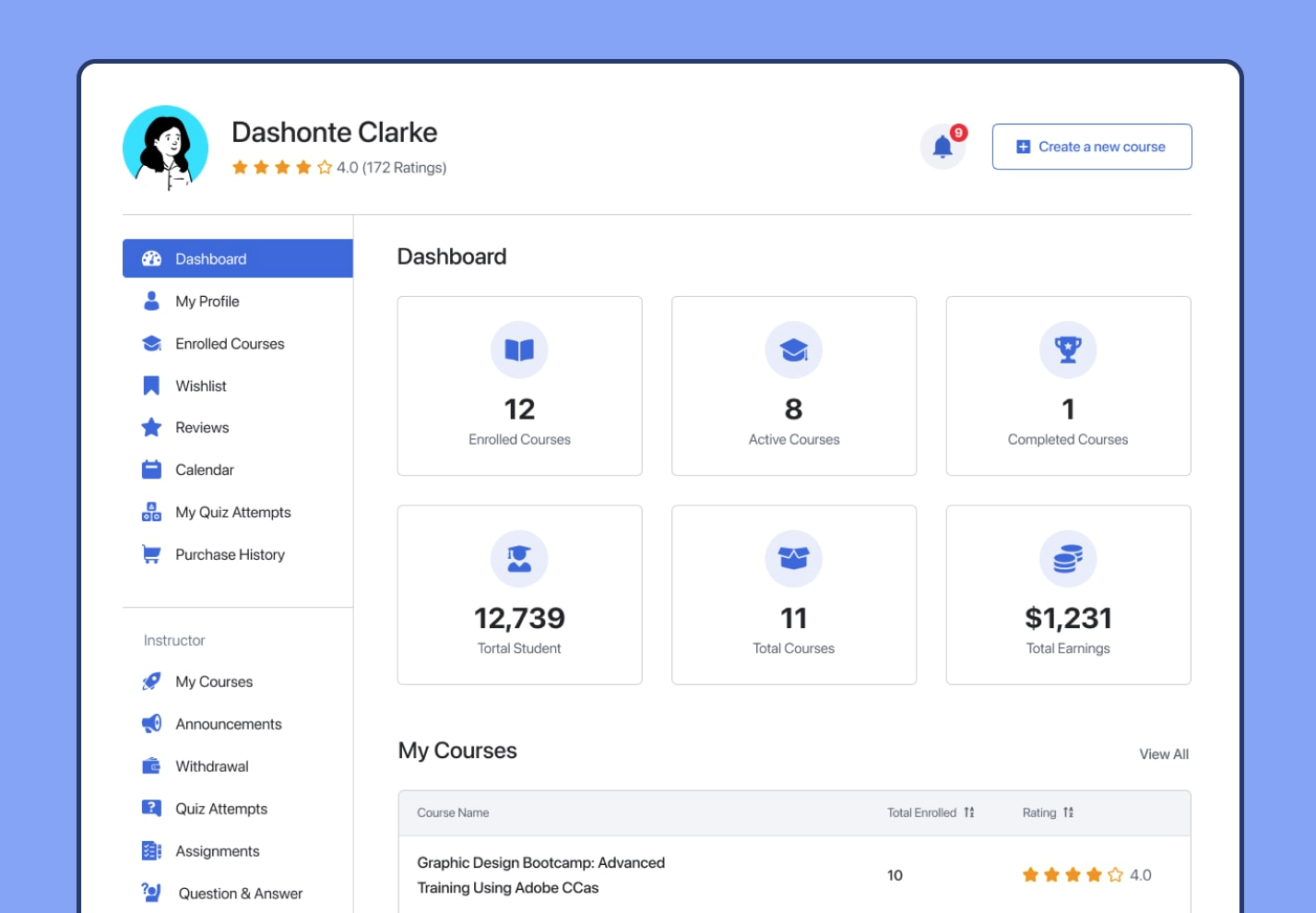Screen dimensions: 1316x913
Task: Click the Completed Courses trophy icon
Action: [1068, 350]
